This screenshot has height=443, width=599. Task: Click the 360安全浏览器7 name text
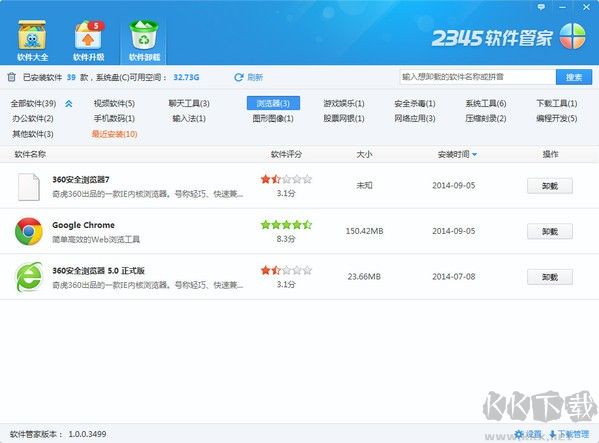pos(81,179)
